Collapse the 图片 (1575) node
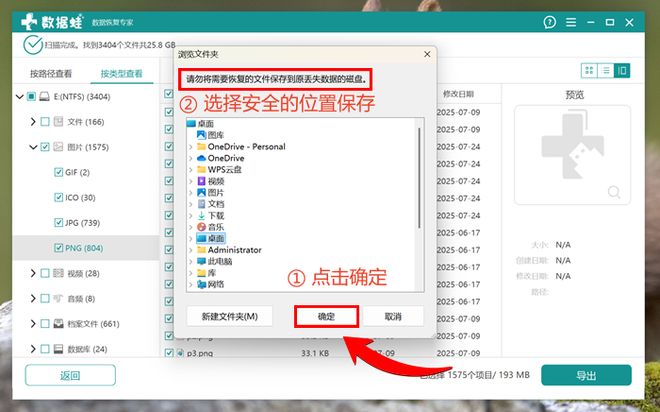The width and height of the screenshot is (660, 412). point(33,147)
